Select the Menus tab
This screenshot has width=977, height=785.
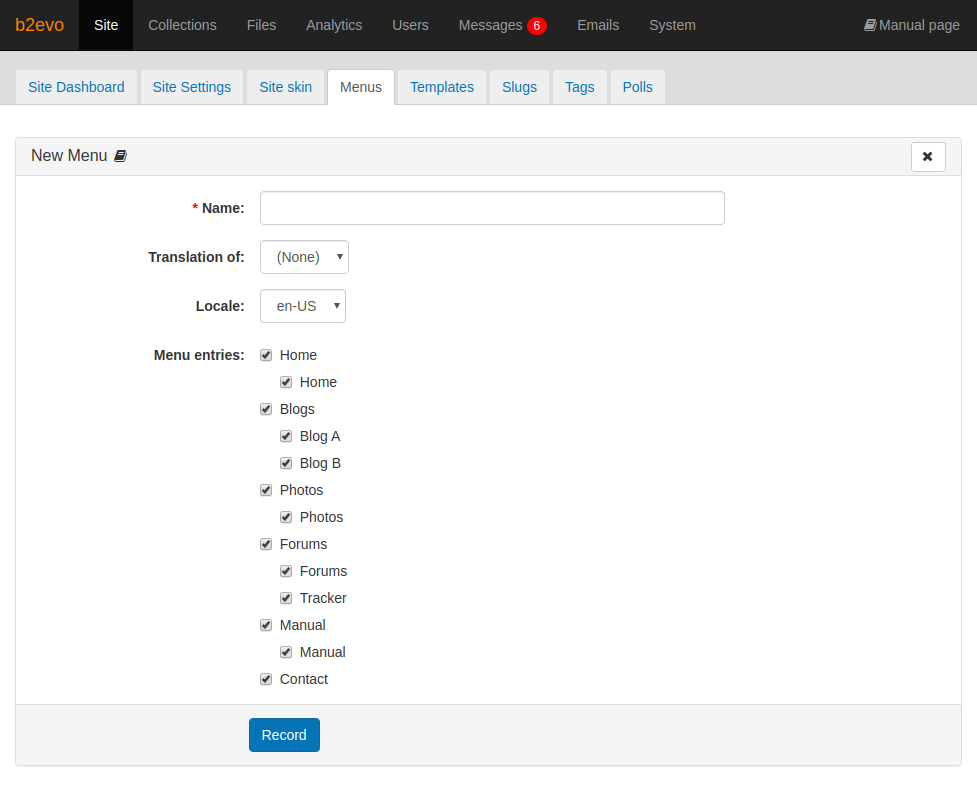pyautogui.click(x=361, y=87)
